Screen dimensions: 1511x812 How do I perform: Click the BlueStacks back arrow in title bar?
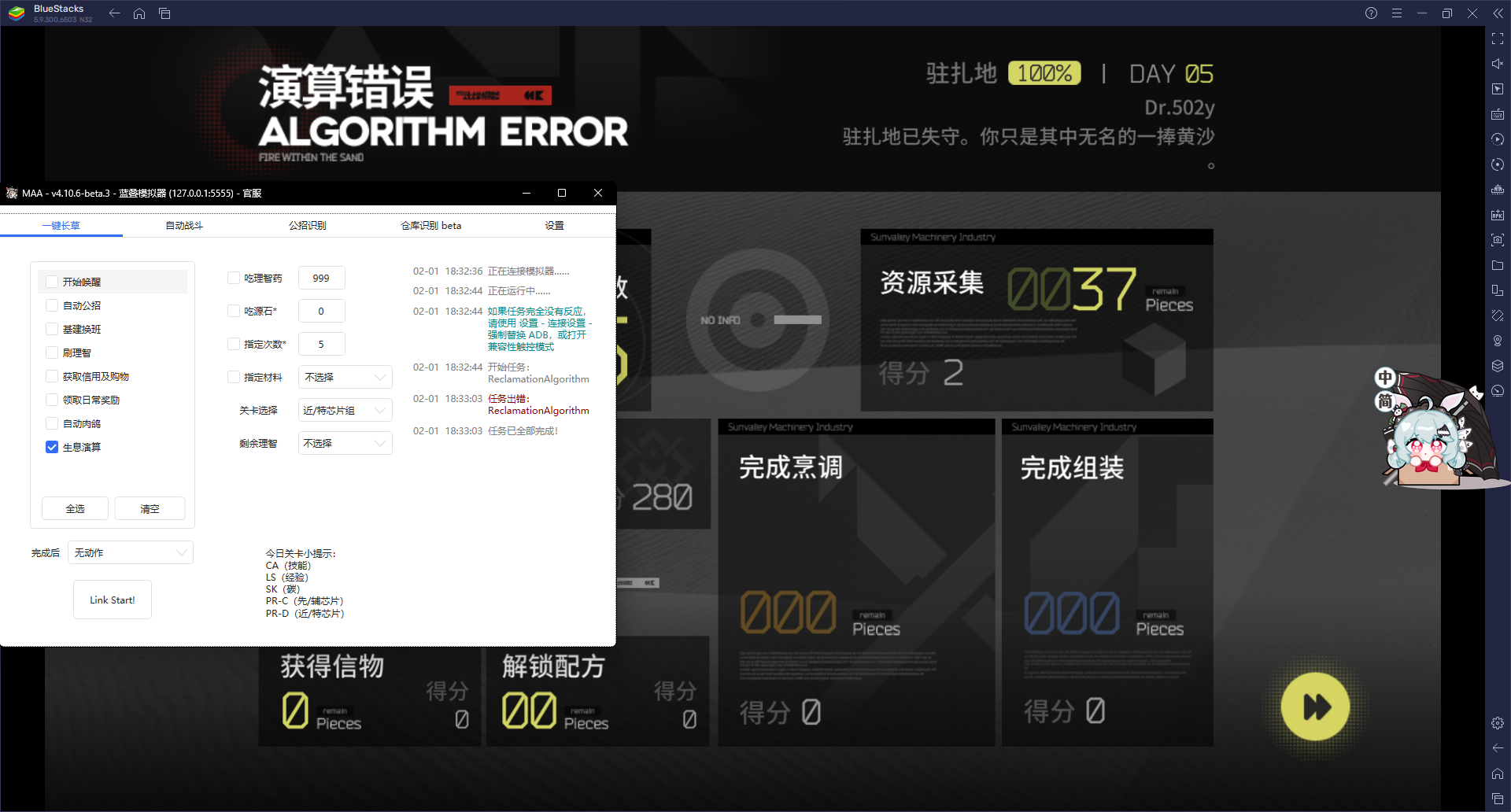point(114,13)
